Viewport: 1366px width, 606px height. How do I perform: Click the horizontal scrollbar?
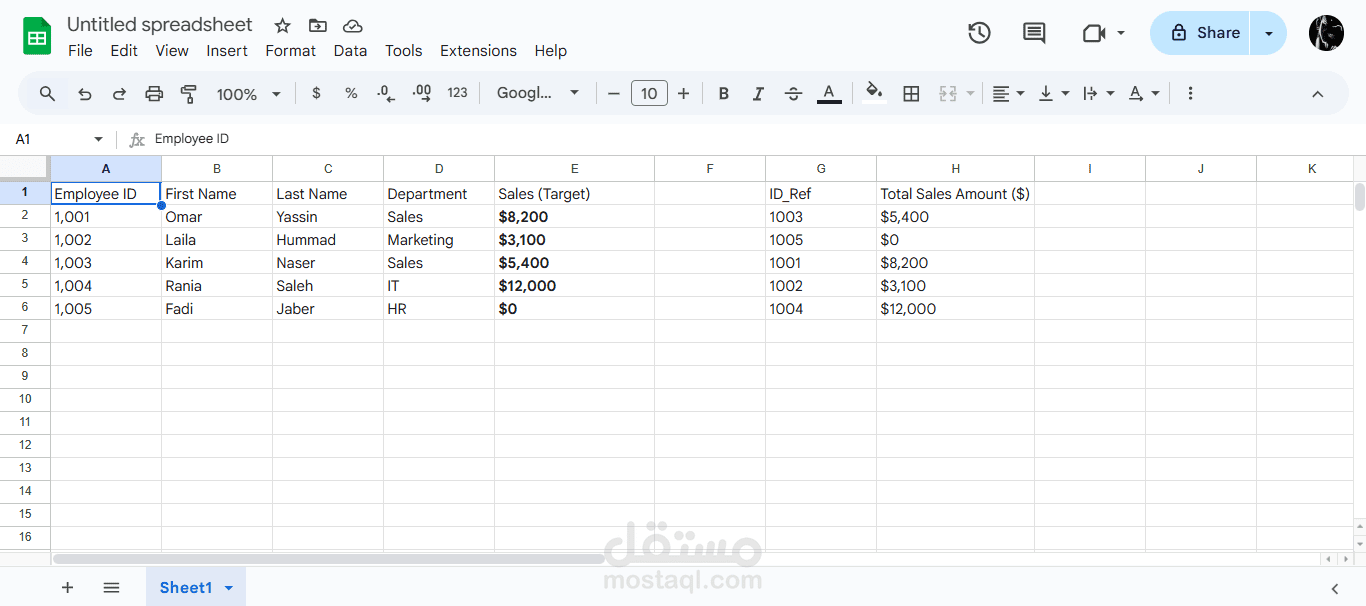click(x=328, y=559)
